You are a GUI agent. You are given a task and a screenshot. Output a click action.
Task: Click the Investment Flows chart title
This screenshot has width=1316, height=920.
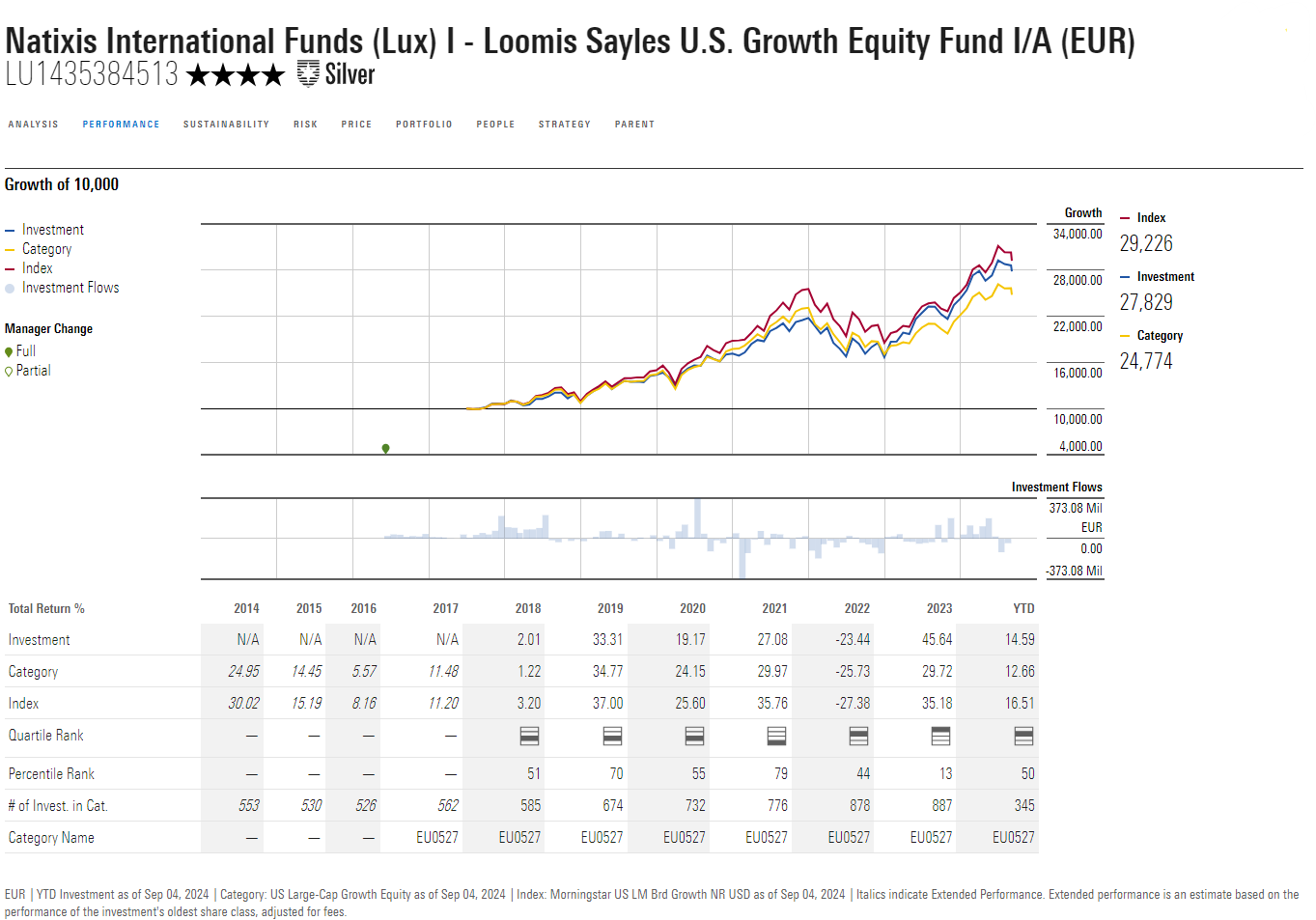[1057, 488]
